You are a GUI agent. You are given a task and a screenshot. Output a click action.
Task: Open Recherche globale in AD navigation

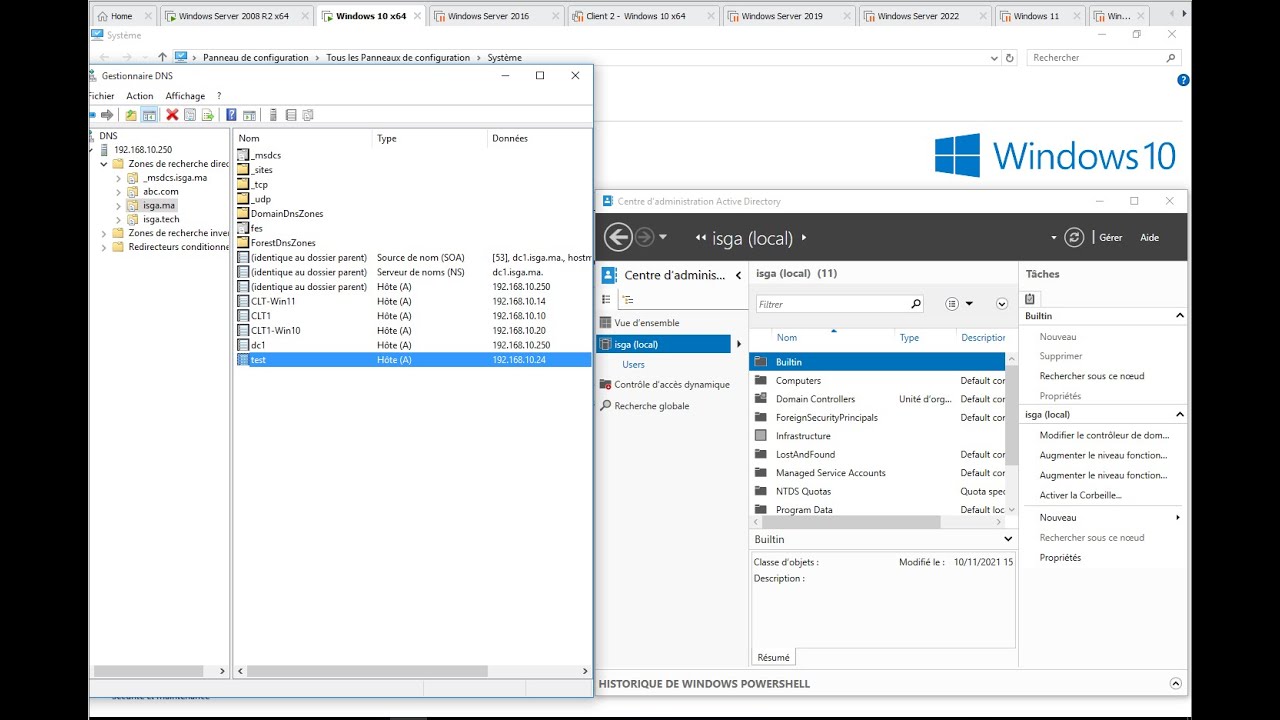[651, 406]
